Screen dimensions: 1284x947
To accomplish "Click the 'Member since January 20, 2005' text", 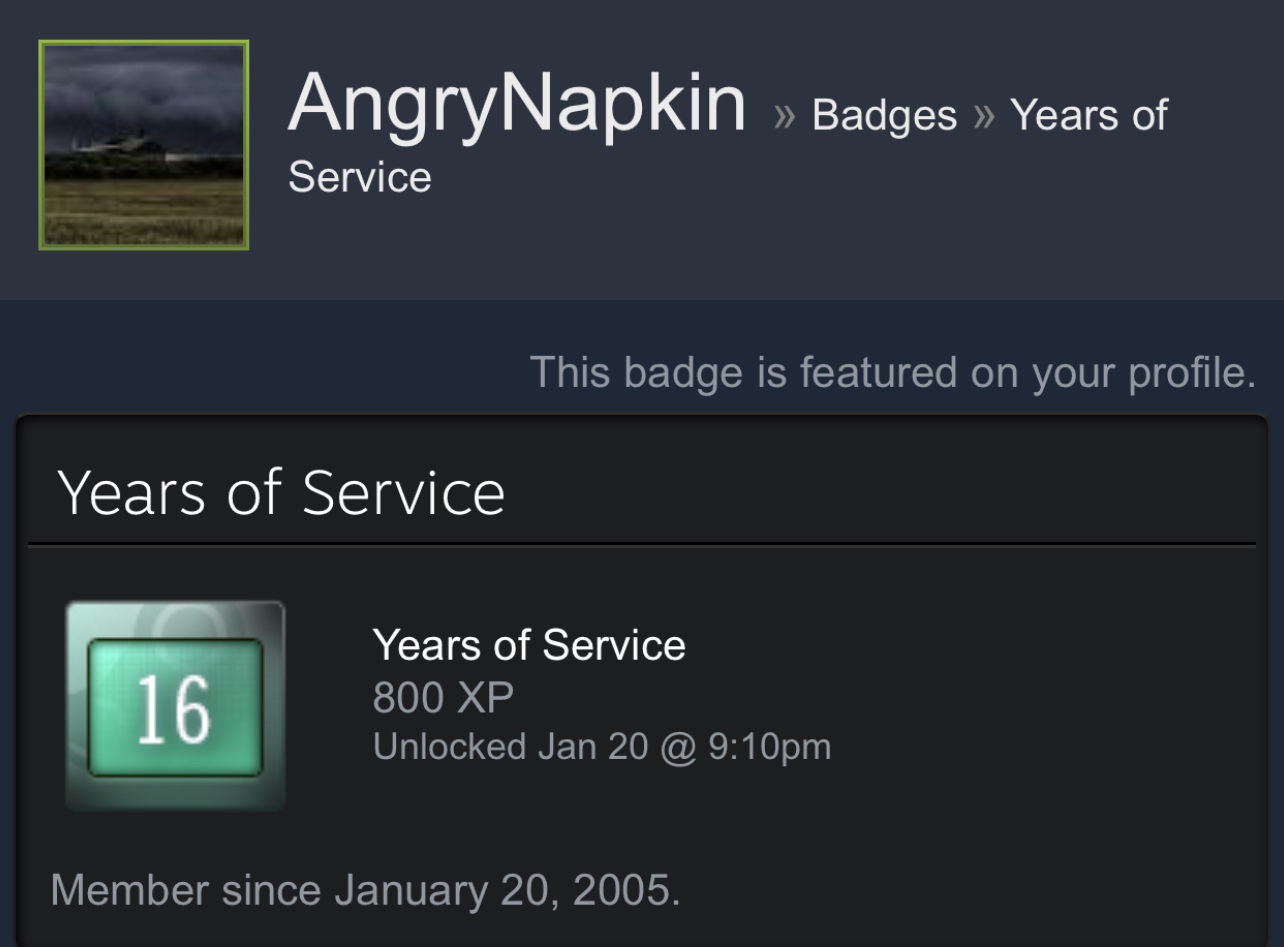I will pos(365,889).
